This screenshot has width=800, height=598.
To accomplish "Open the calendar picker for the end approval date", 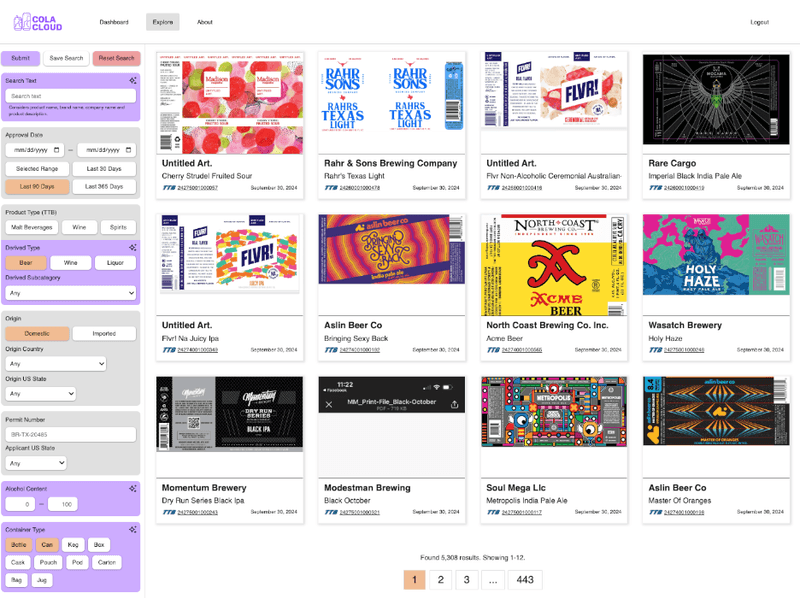I will tap(128, 150).
